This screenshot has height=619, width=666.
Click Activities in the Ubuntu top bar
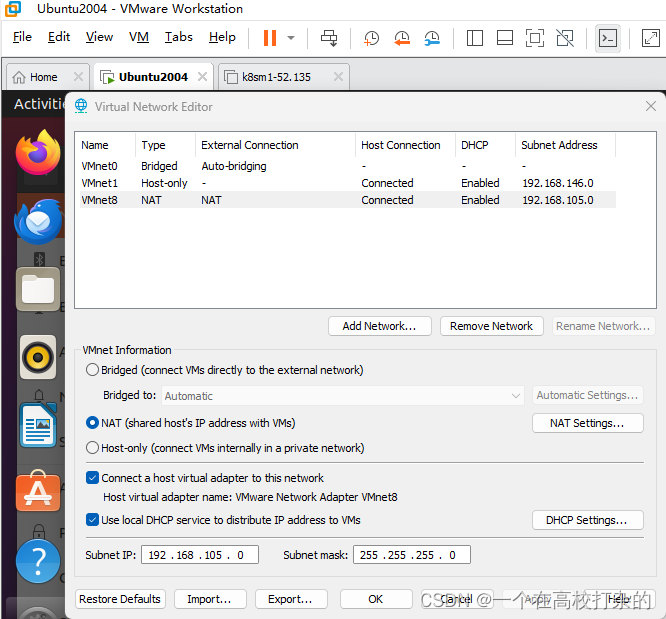click(x=39, y=104)
